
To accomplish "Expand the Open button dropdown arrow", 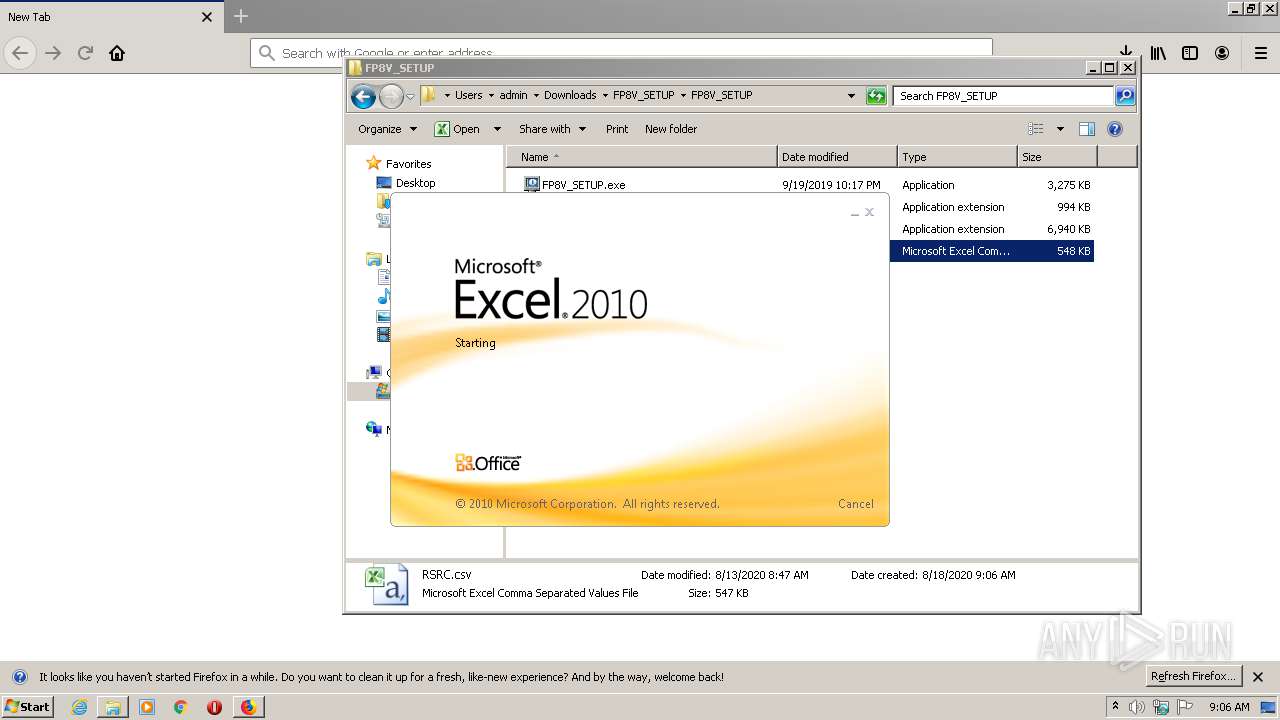I will pyautogui.click(x=497, y=129).
